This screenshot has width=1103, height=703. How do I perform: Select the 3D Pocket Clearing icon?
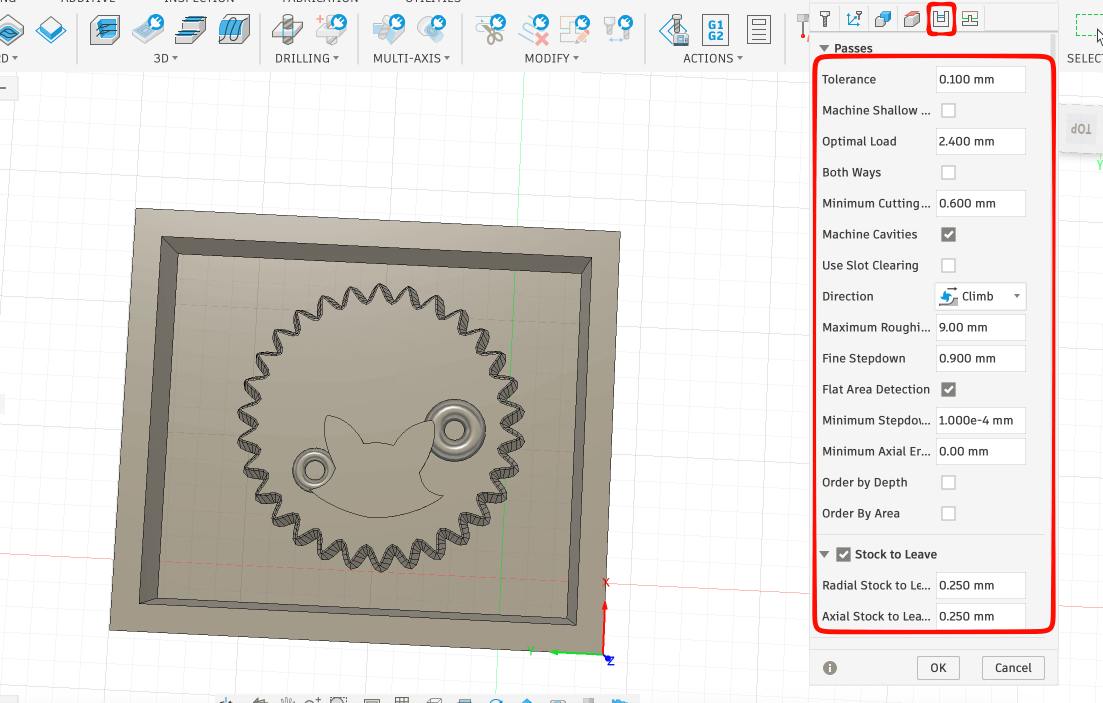tap(148, 30)
